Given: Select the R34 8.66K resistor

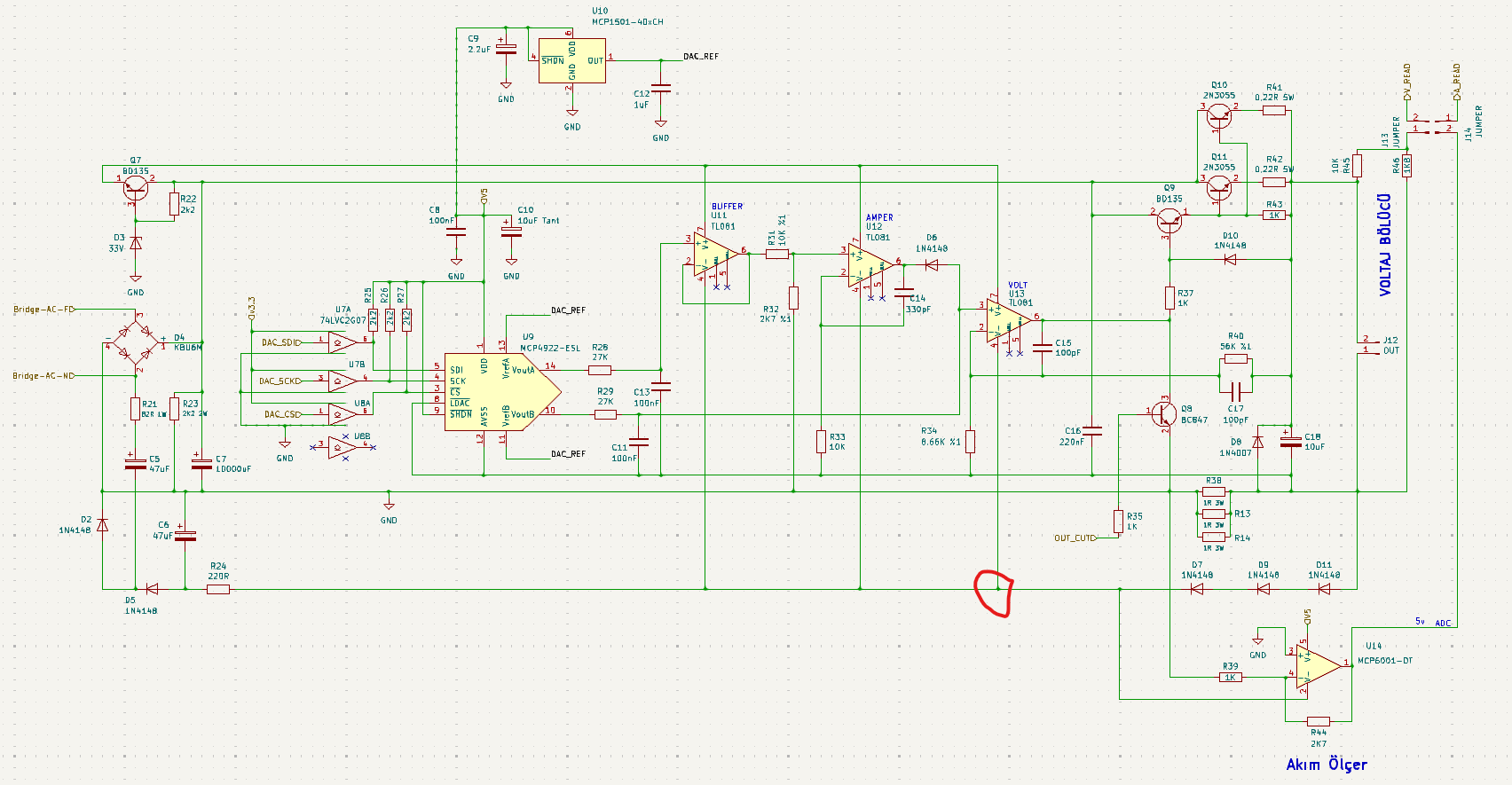Looking at the screenshot, I should [x=971, y=441].
